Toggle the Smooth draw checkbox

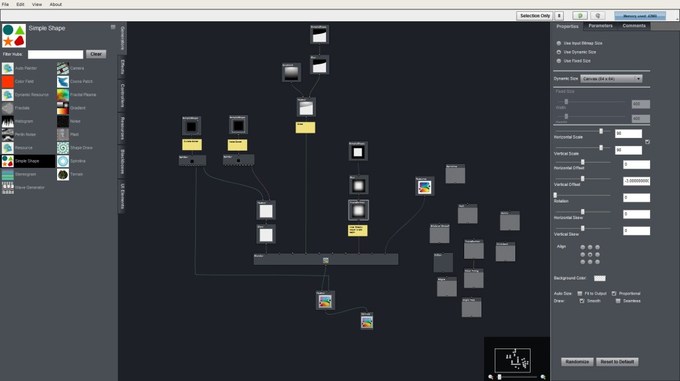pos(582,301)
